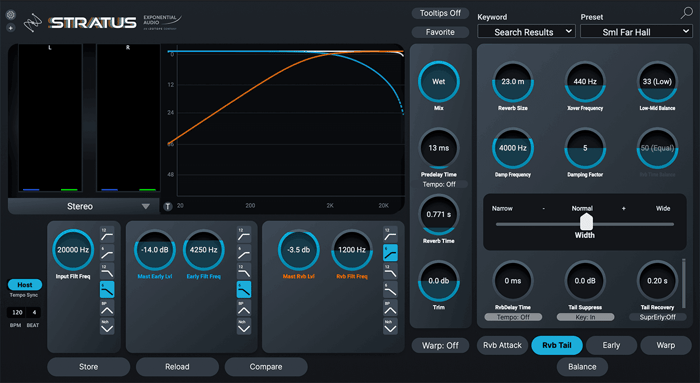Click the Tail Recovery knob showing 0.20 s

[x=657, y=281]
